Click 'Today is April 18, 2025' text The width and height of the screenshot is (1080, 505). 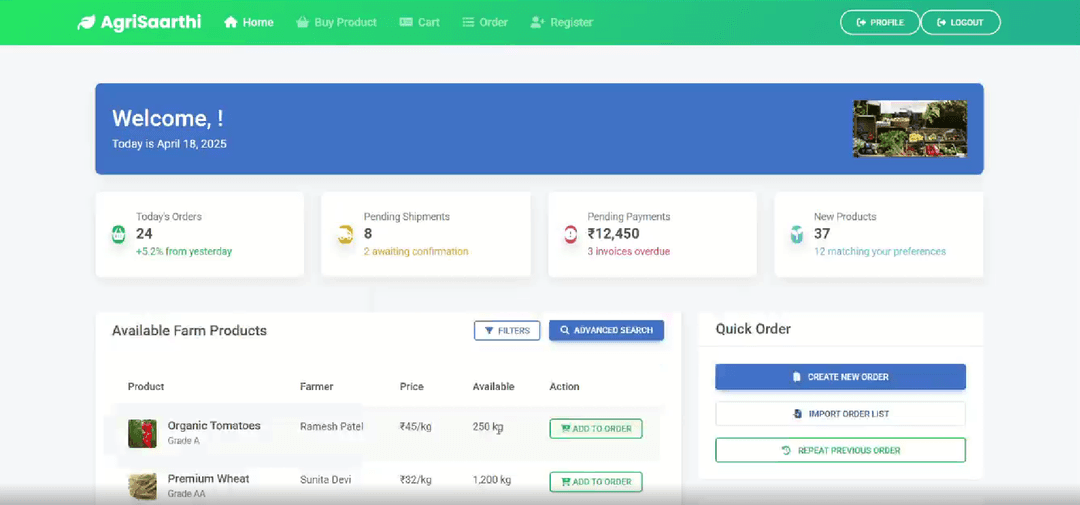coord(169,144)
